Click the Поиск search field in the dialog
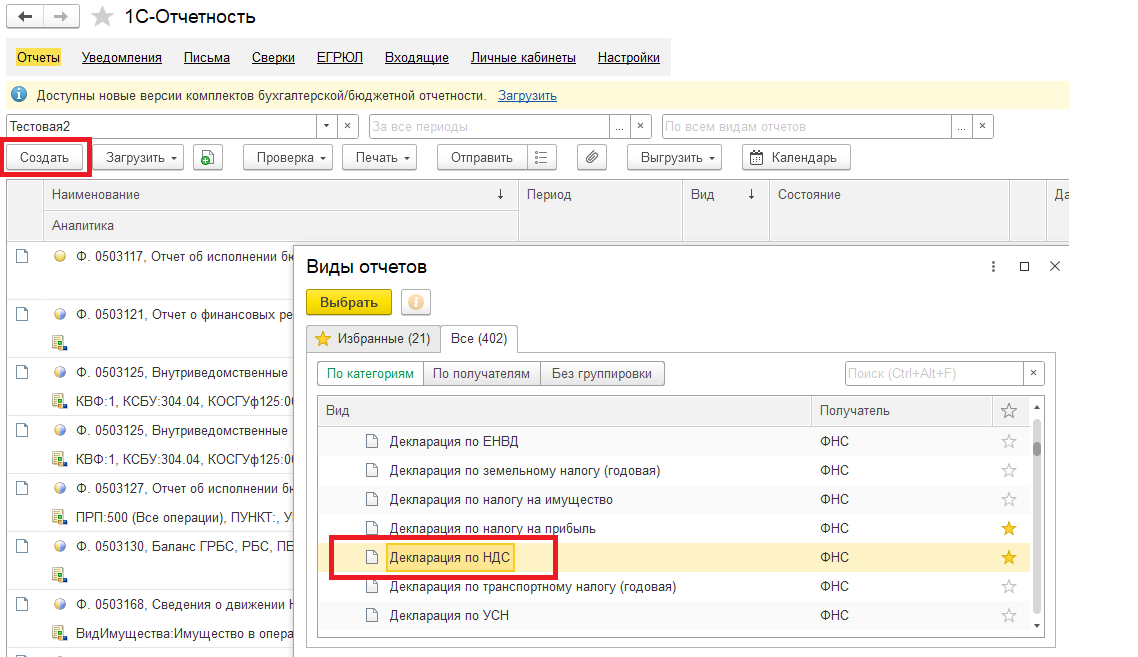 [x=934, y=374]
